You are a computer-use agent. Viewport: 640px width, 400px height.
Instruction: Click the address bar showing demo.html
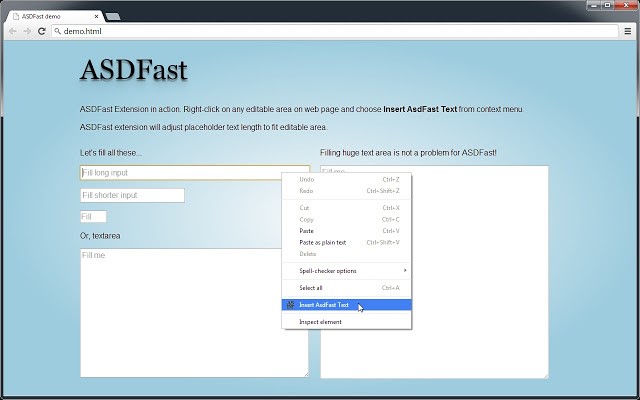click(335, 31)
